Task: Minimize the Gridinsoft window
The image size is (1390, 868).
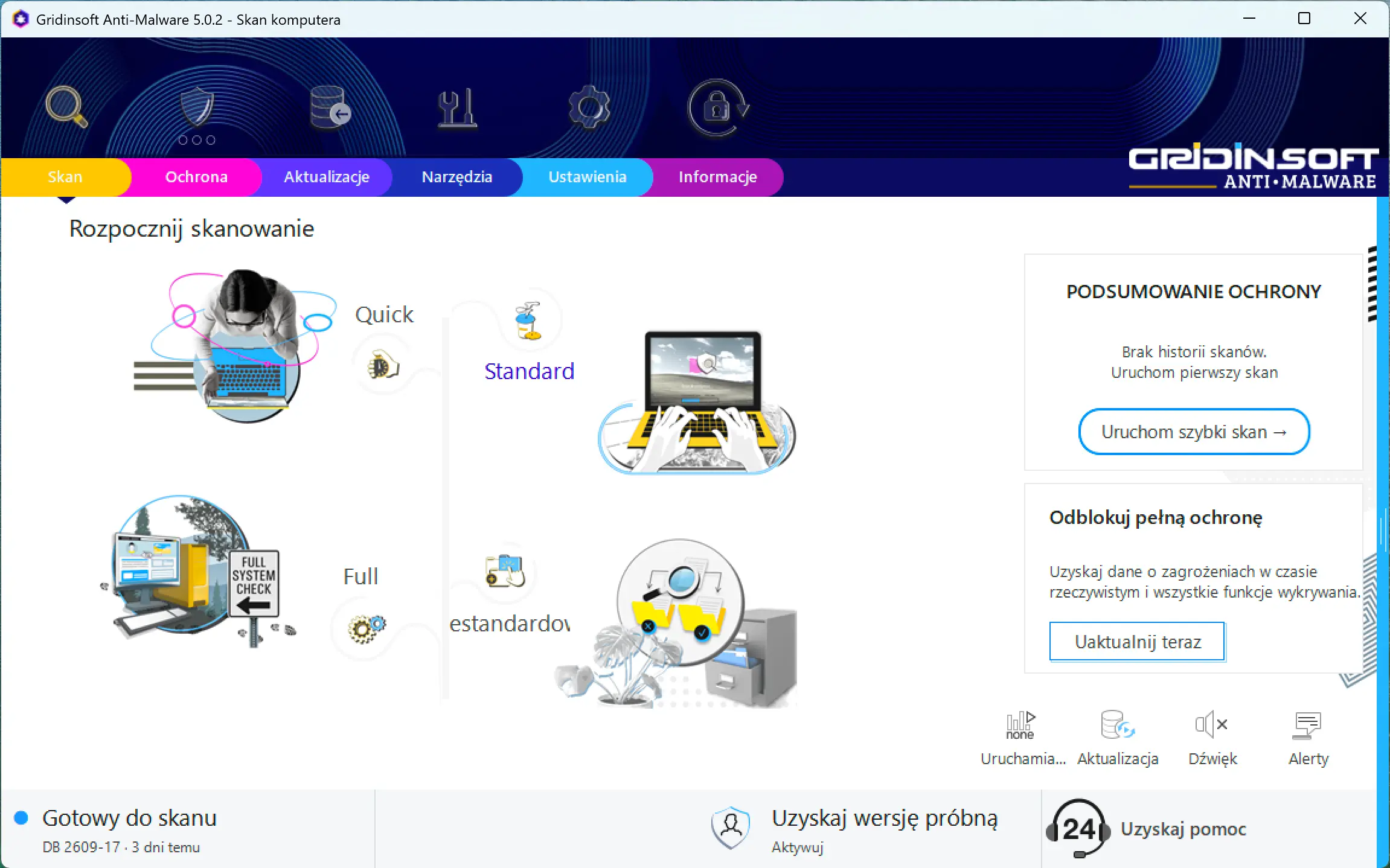Action: pyautogui.click(x=1249, y=19)
